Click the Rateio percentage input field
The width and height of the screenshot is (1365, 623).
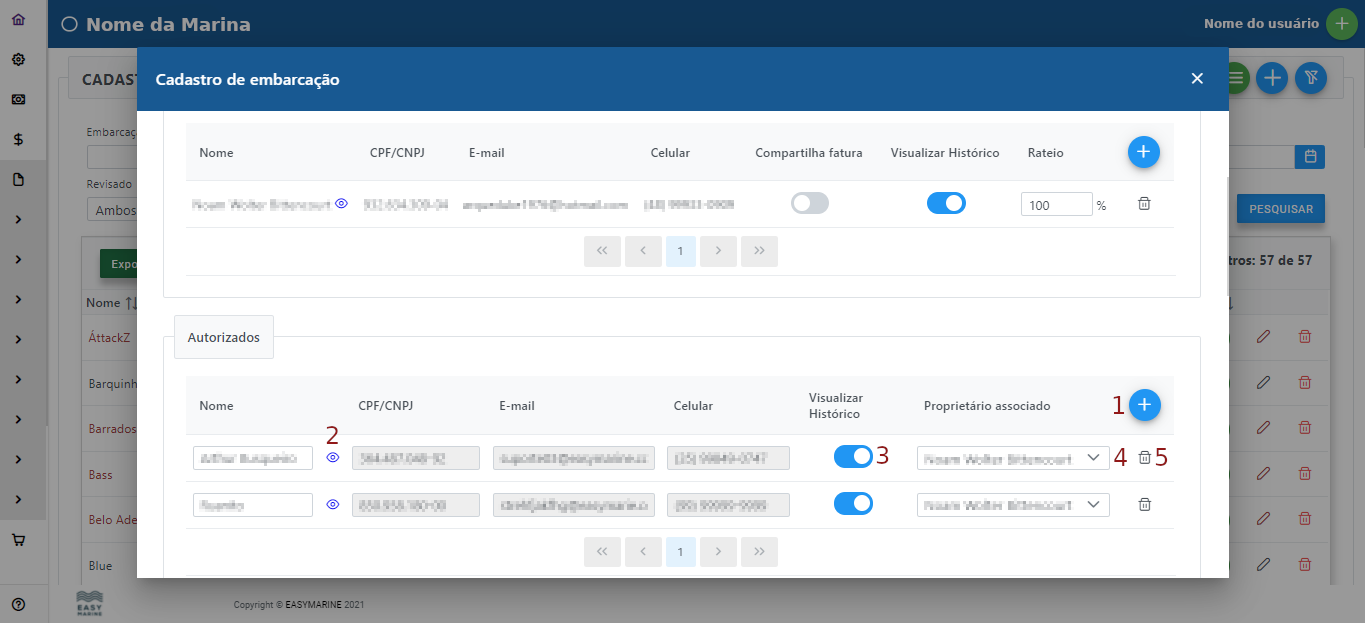1056,205
